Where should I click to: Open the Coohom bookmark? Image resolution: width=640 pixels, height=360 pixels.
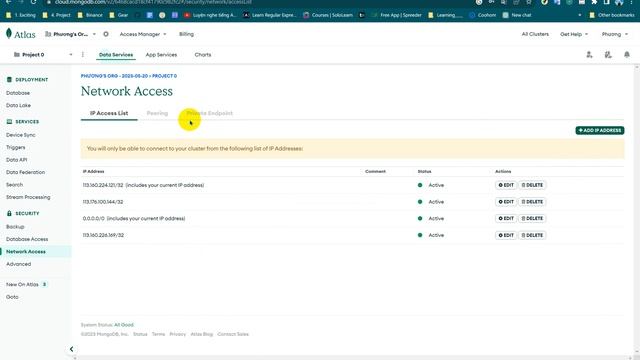(482, 15)
